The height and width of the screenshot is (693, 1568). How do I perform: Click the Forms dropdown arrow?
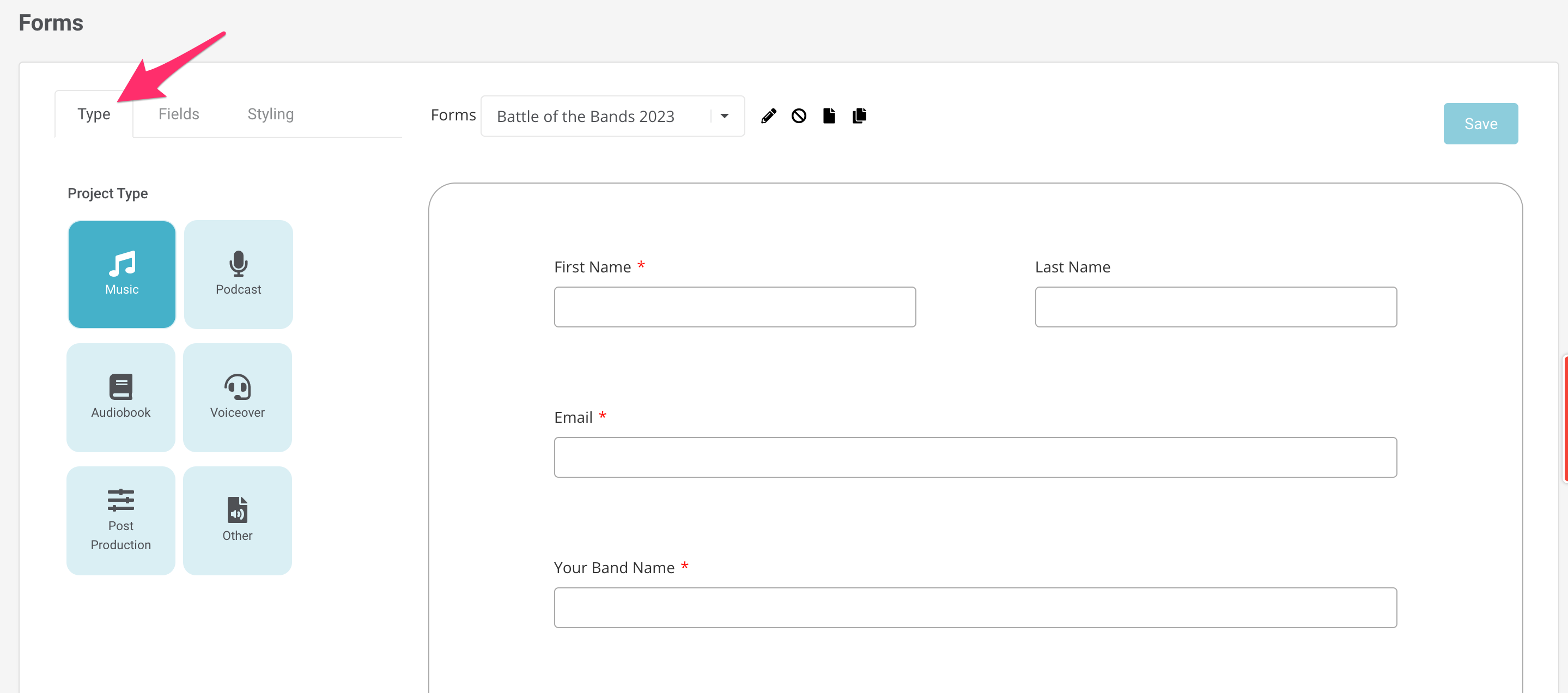725,116
